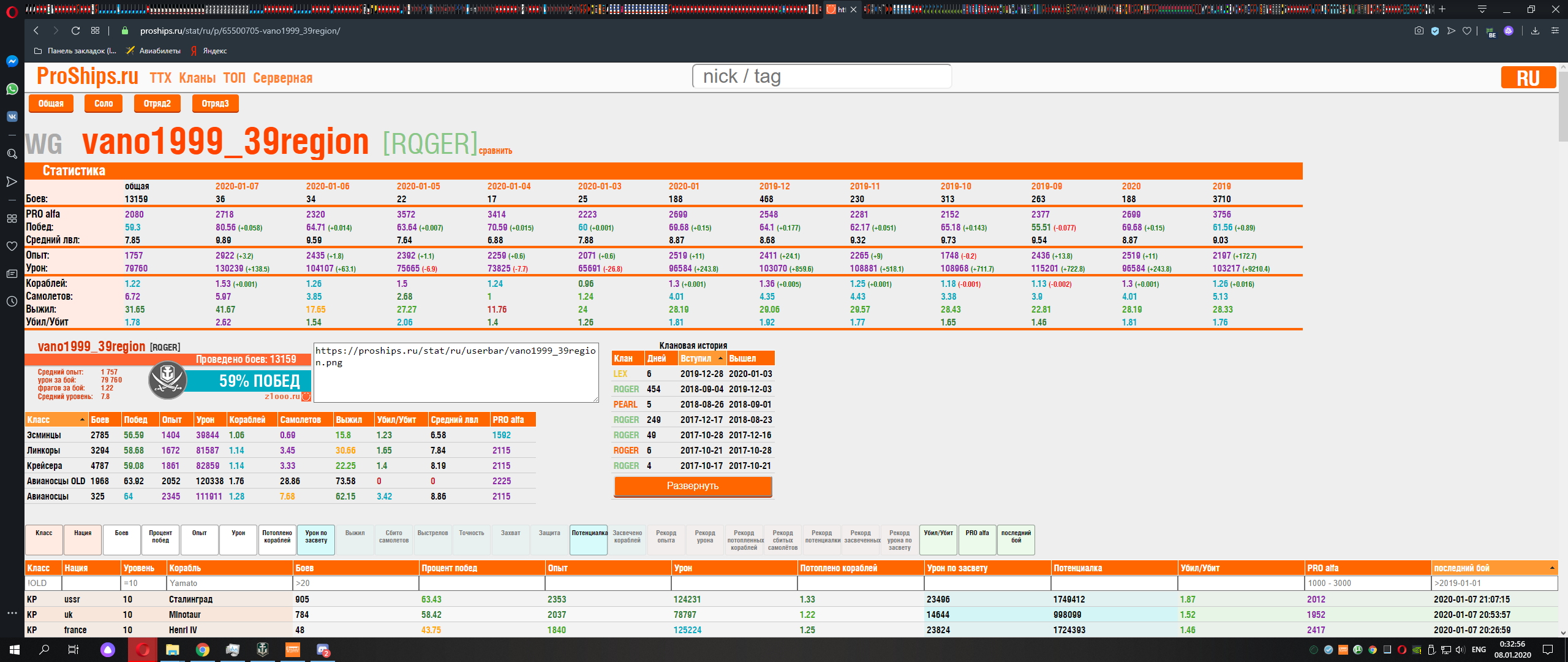The height and width of the screenshot is (662, 1568).
Task: Reload the page
Action: pos(75,31)
